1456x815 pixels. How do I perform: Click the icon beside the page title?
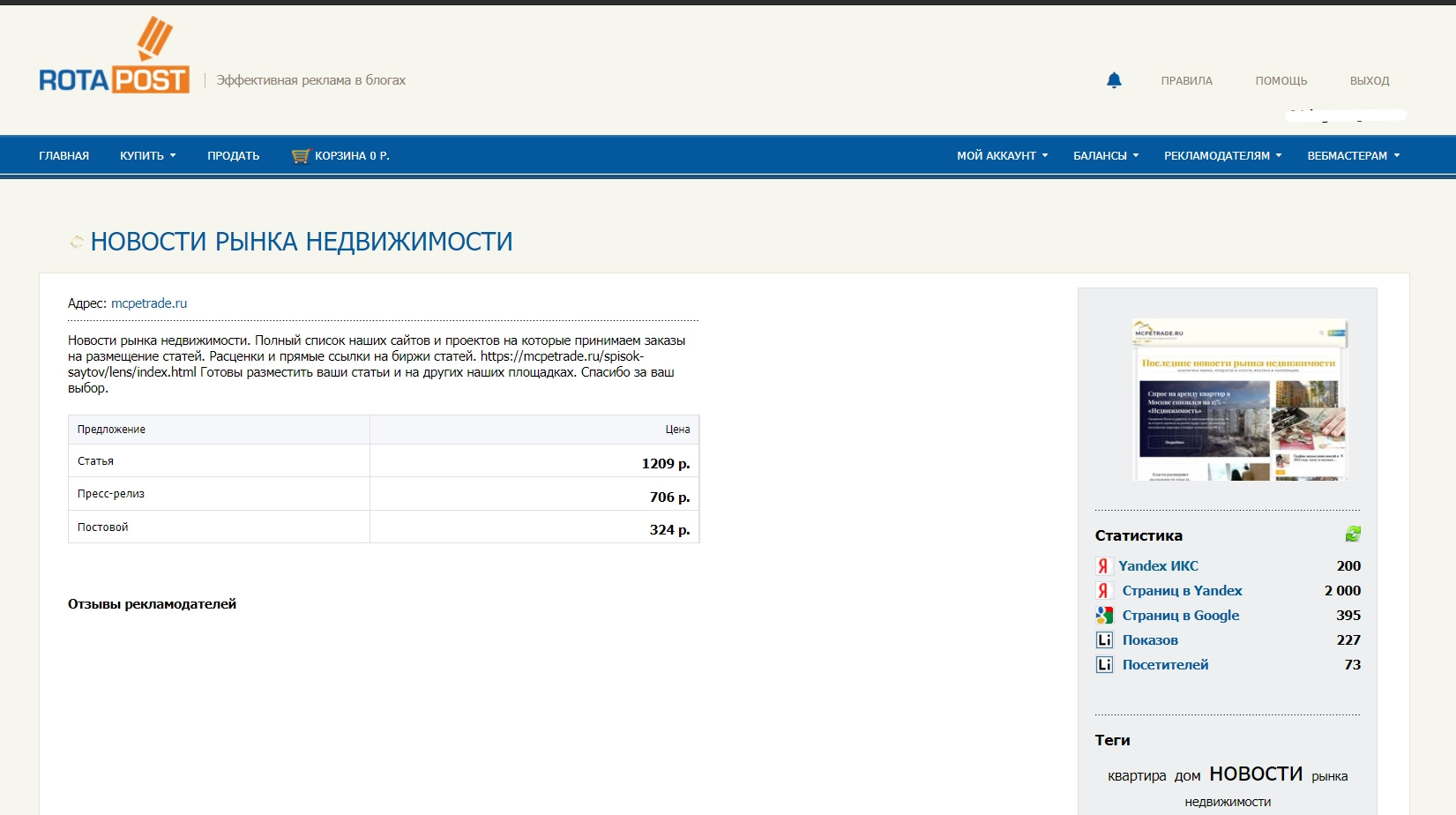point(77,242)
